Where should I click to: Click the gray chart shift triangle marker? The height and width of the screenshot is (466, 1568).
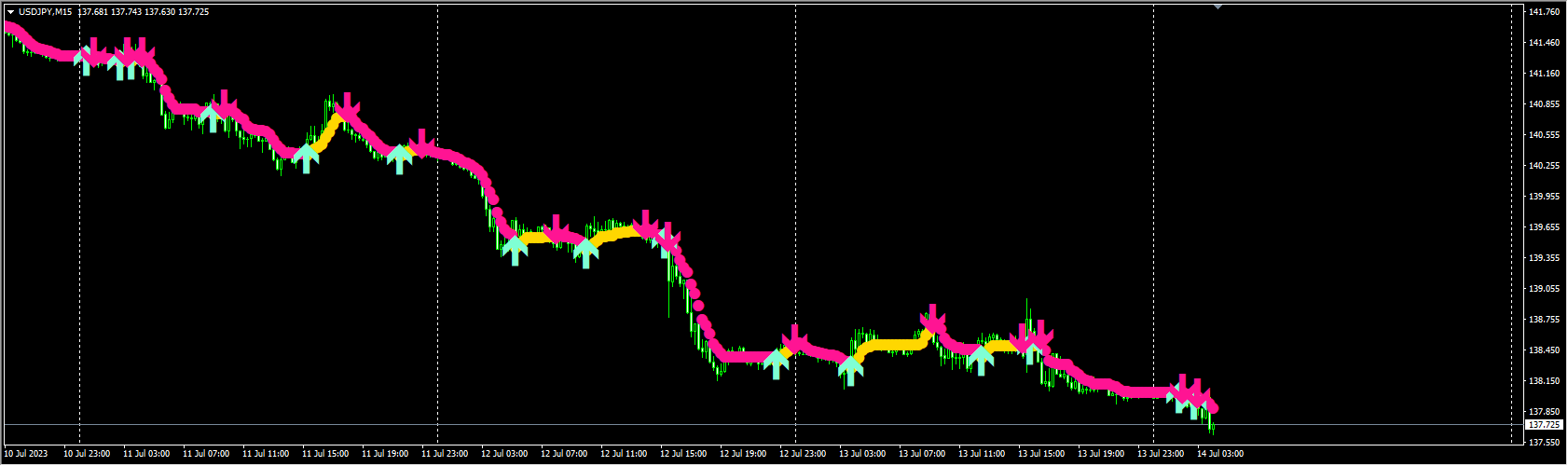pyautogui.click(x=1217, y=7)
